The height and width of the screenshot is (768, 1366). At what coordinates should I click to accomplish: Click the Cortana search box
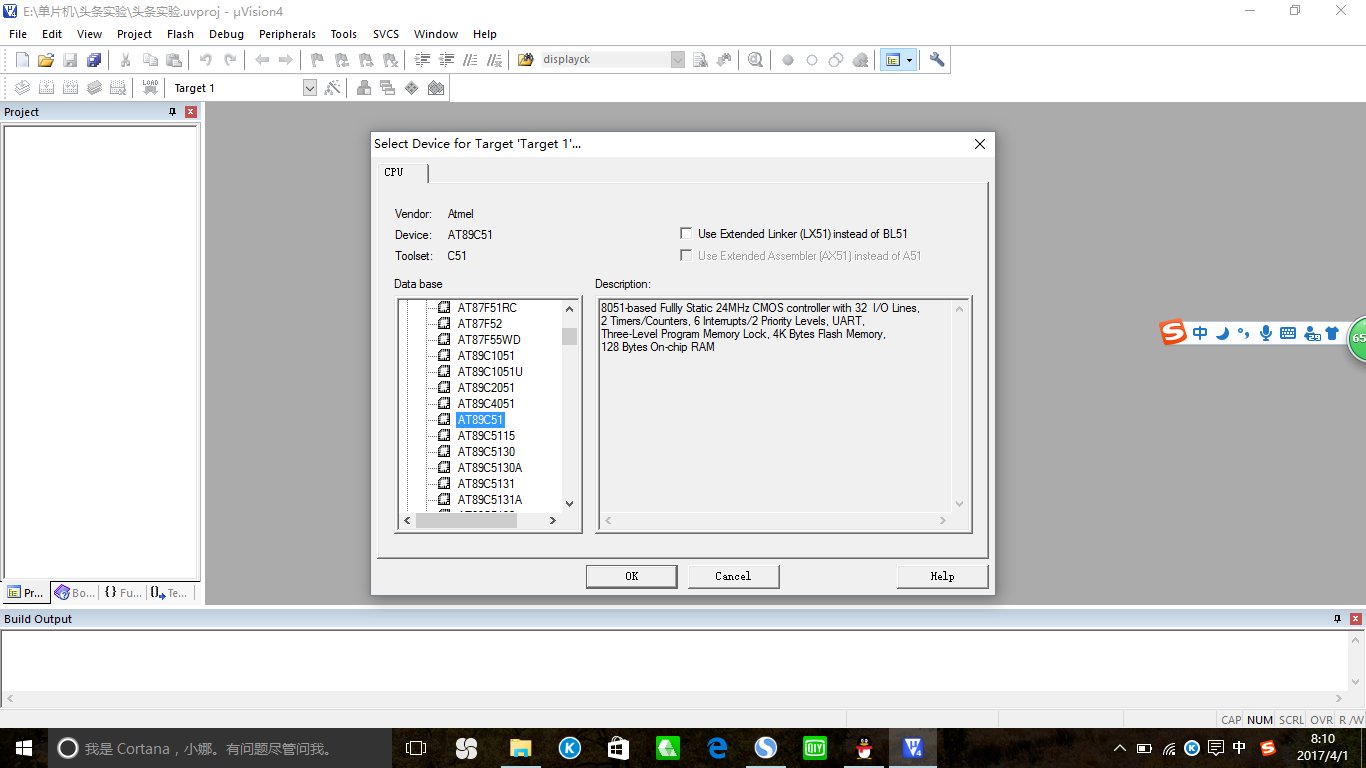(220, 748)
